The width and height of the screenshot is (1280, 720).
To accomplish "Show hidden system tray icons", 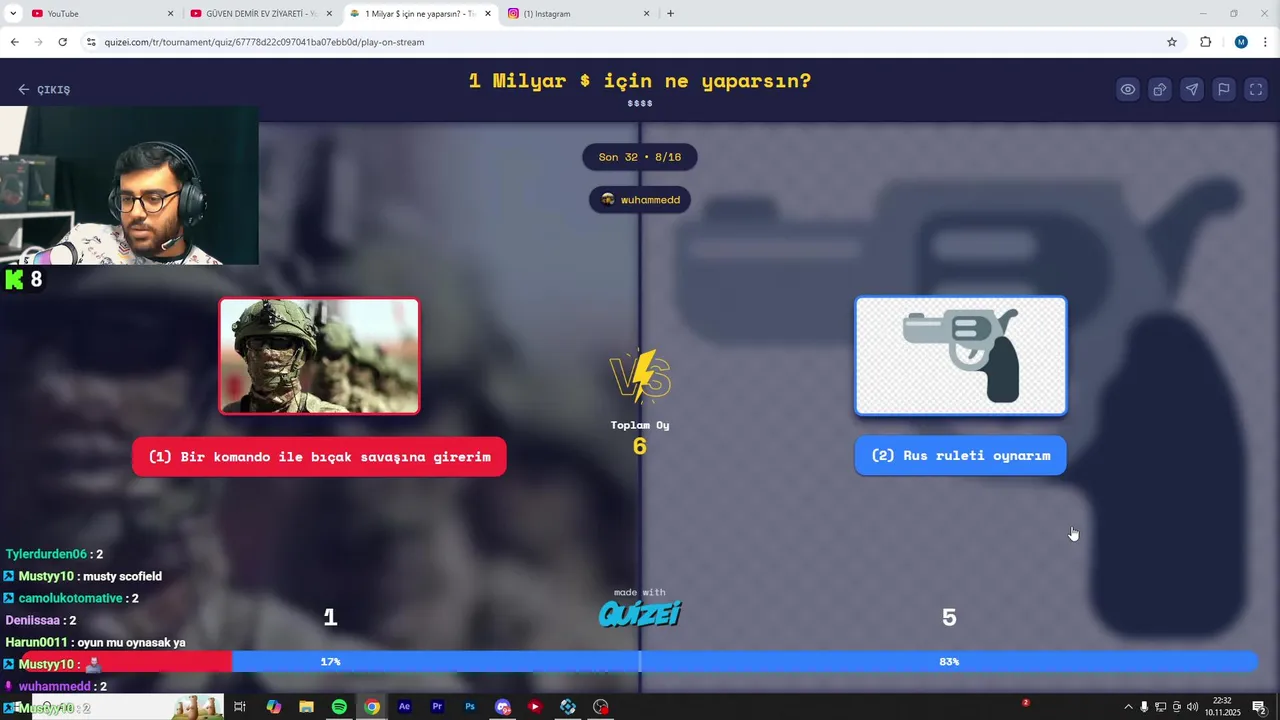I will [x=1128, y=707].
